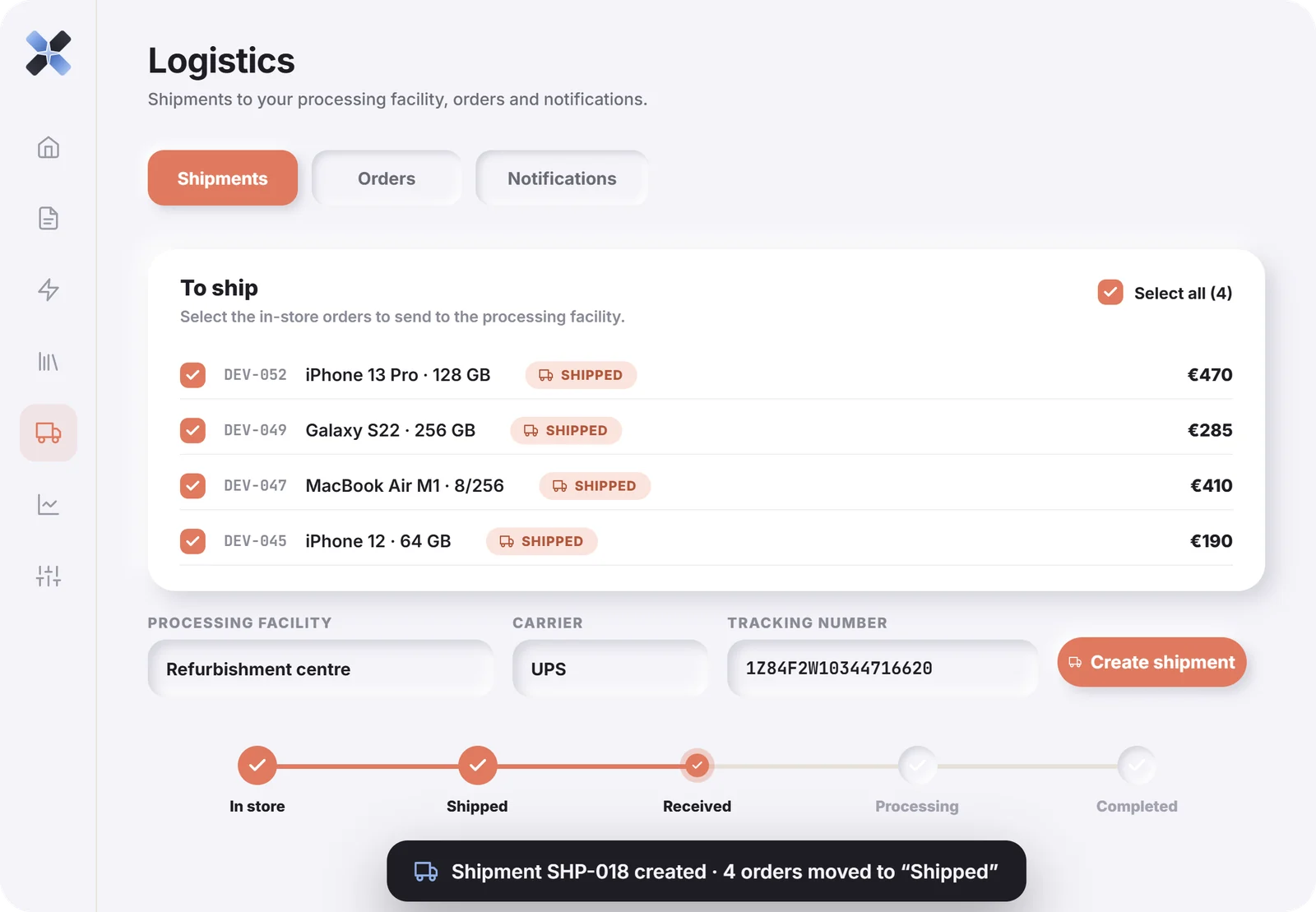Open the analytics chart icon in the sidebar

(x=49, y=504)
